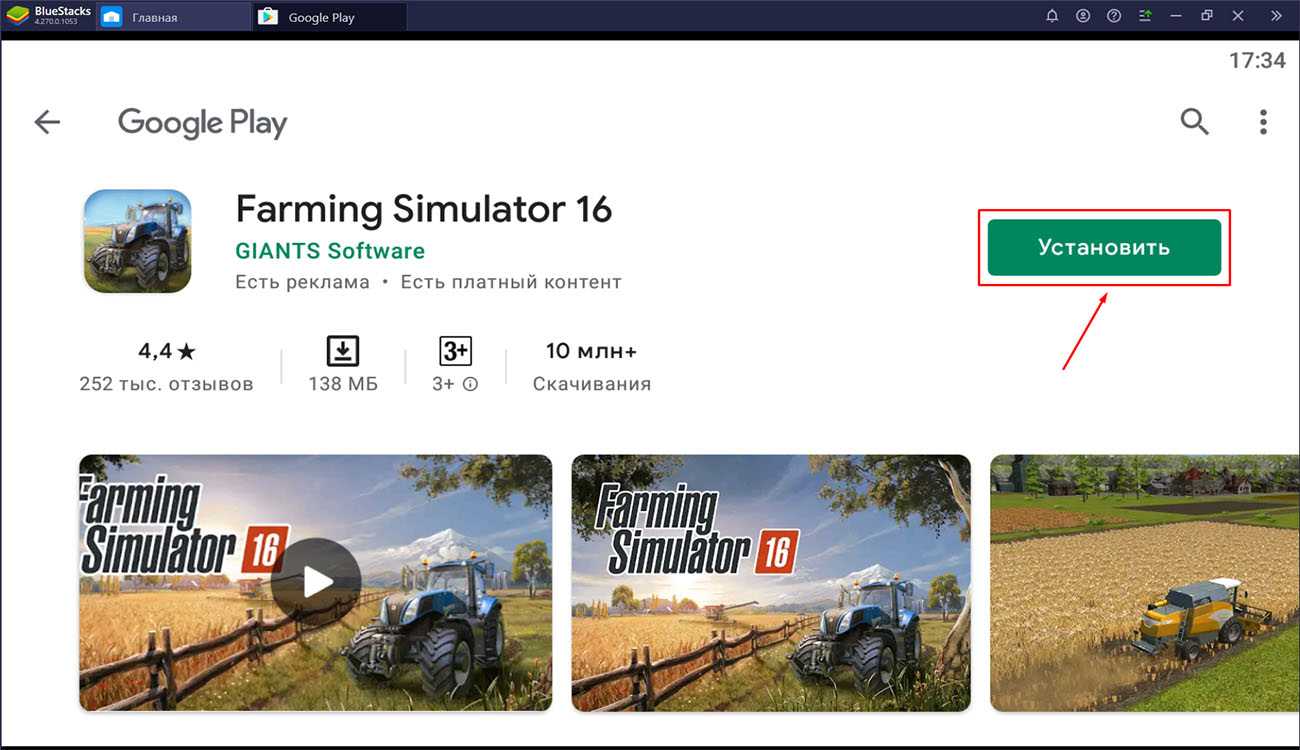Open the BlueStacks help question mark
Image resolution: width=1300 pixels, height=750 pixels.
tap(1114, 16)
